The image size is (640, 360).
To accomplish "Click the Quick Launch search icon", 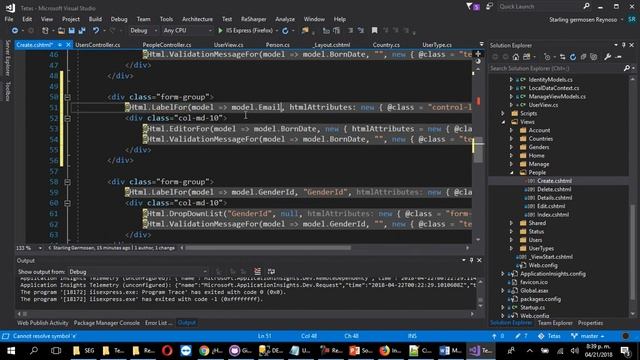I will pyautogui.click(x=587, y=7).
